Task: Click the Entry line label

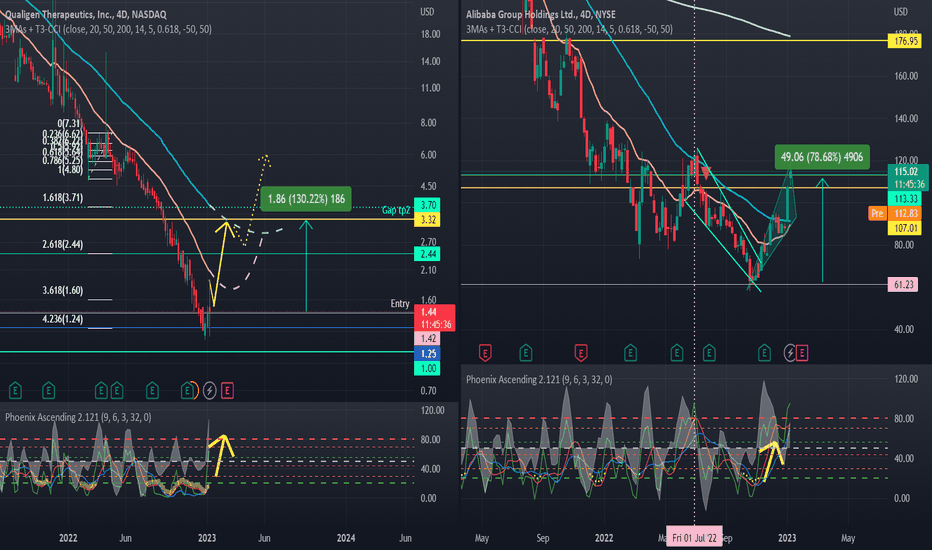Action: pos(399,304)
